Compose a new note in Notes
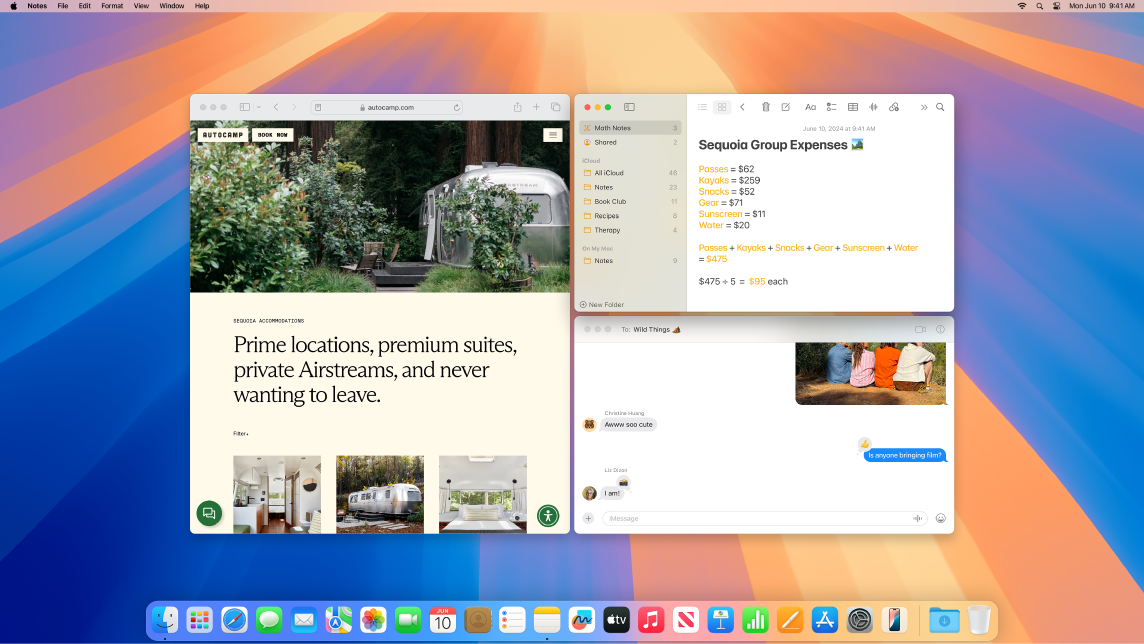This screenshot has height=644, width=1144. click(787, 107)
